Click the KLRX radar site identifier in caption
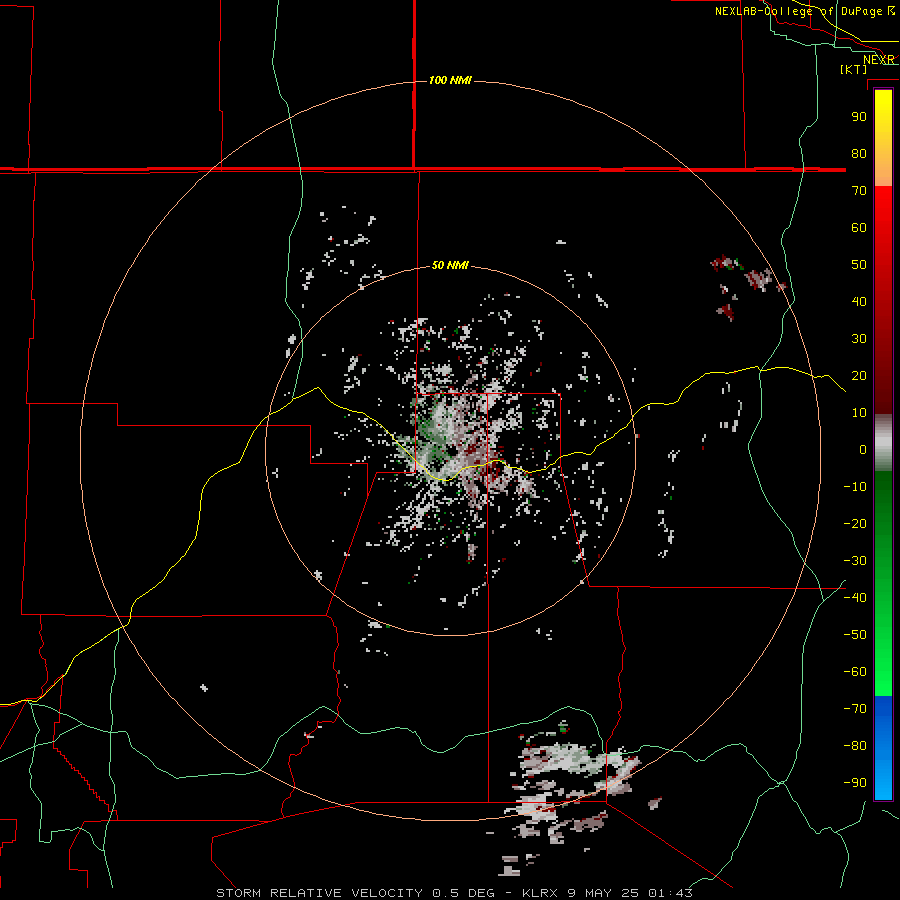Screen dimensions: 900x900 pos(541,893)
